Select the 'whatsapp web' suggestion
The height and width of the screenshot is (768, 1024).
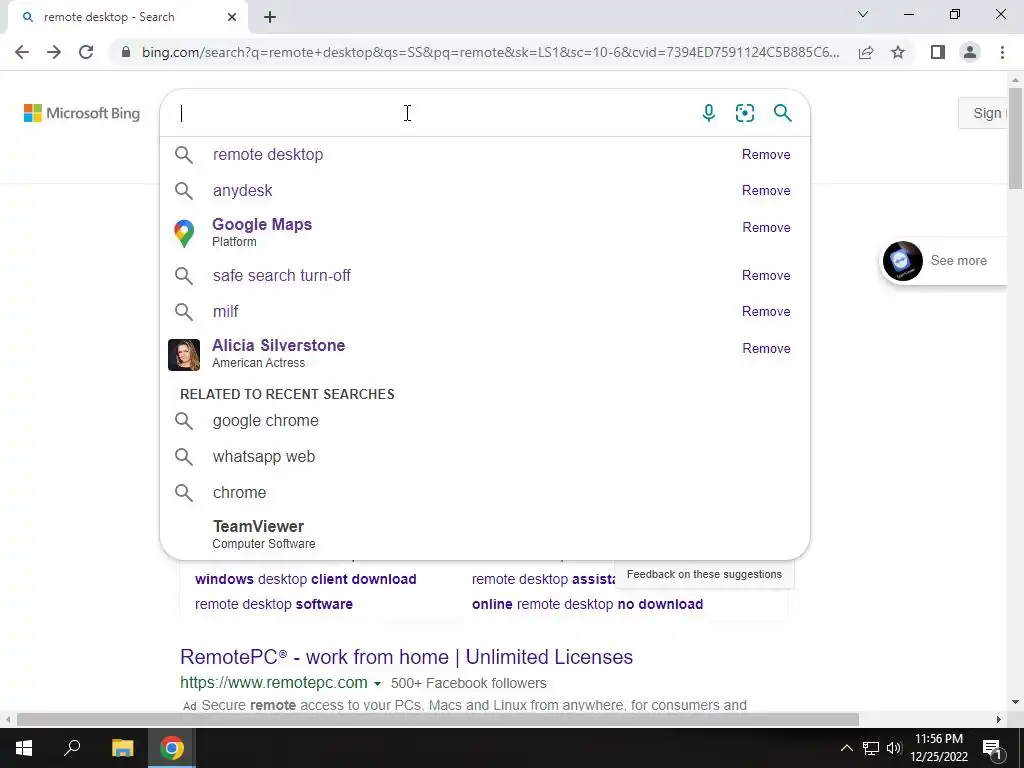[485, 456]
